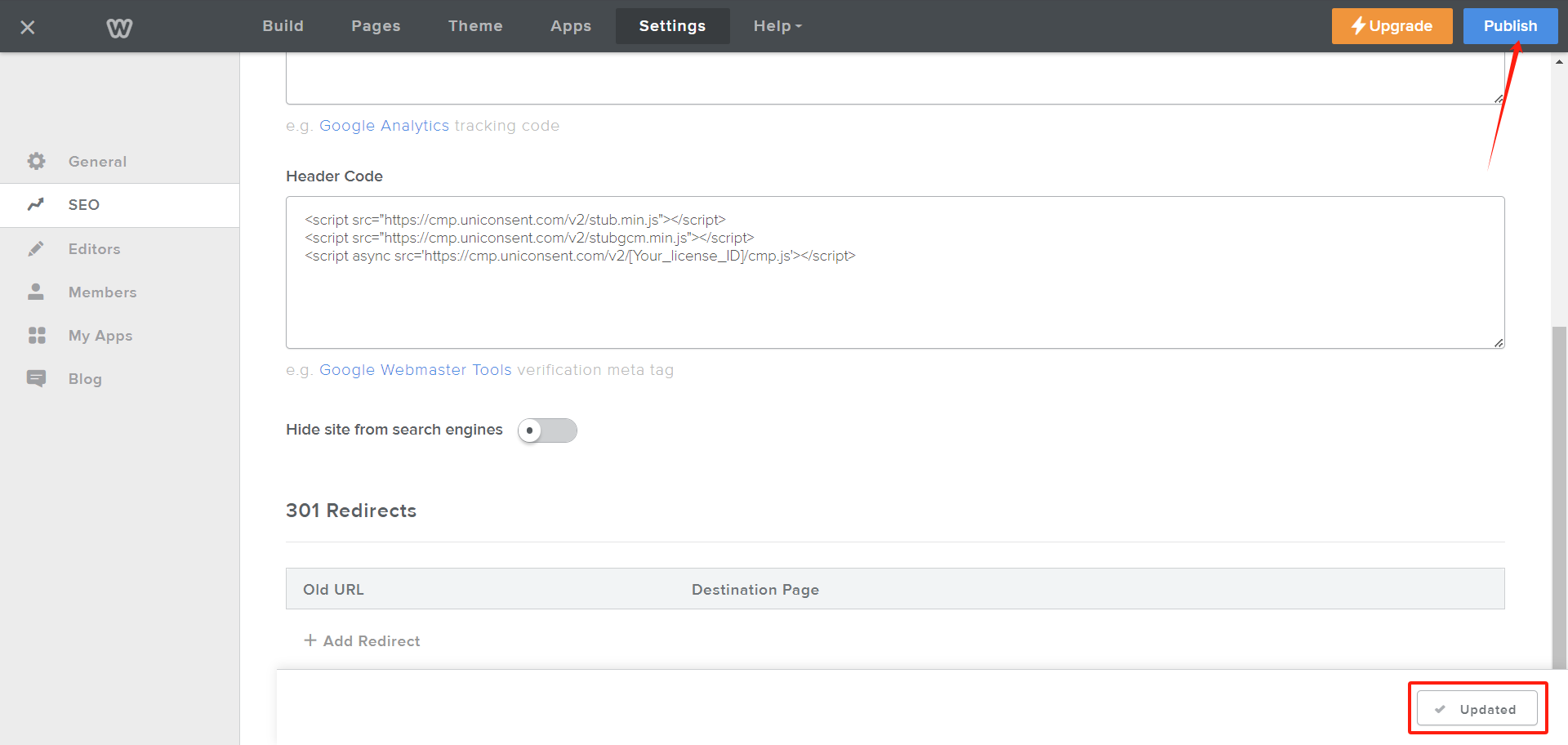The width and height of the screenshot is (1568, 745).
Task: Click the 301 Redirects heading
Action: click(x=351, y=511)
